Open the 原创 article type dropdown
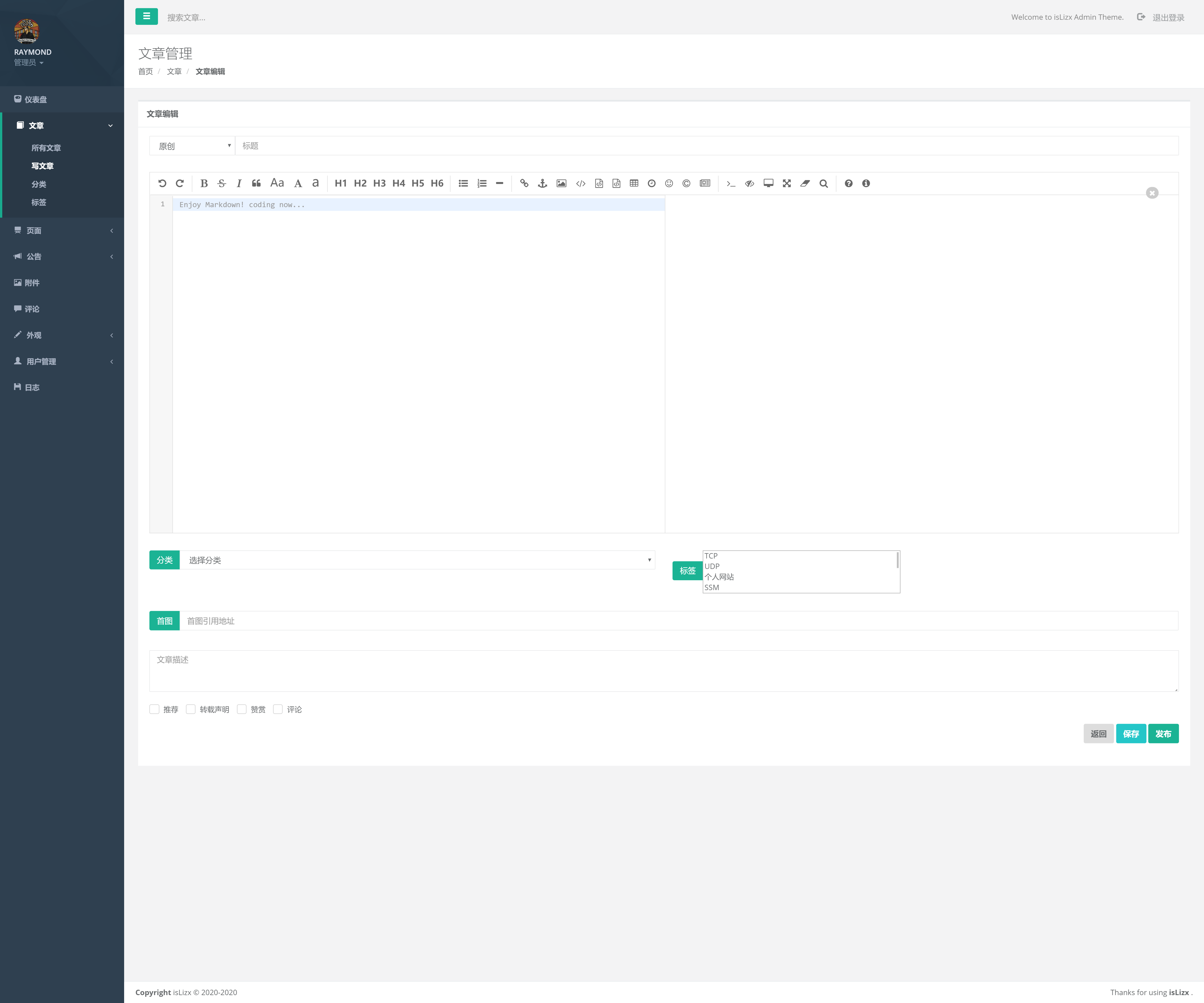 (x=192, y=146)
